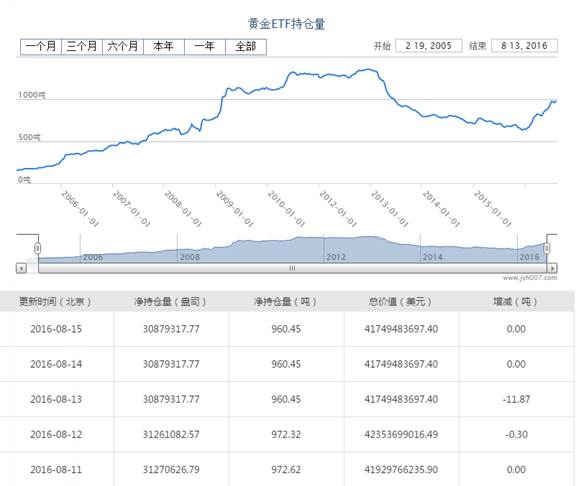
Task: Click the chart title 黄金ETF持仓量
Action: 287,24
